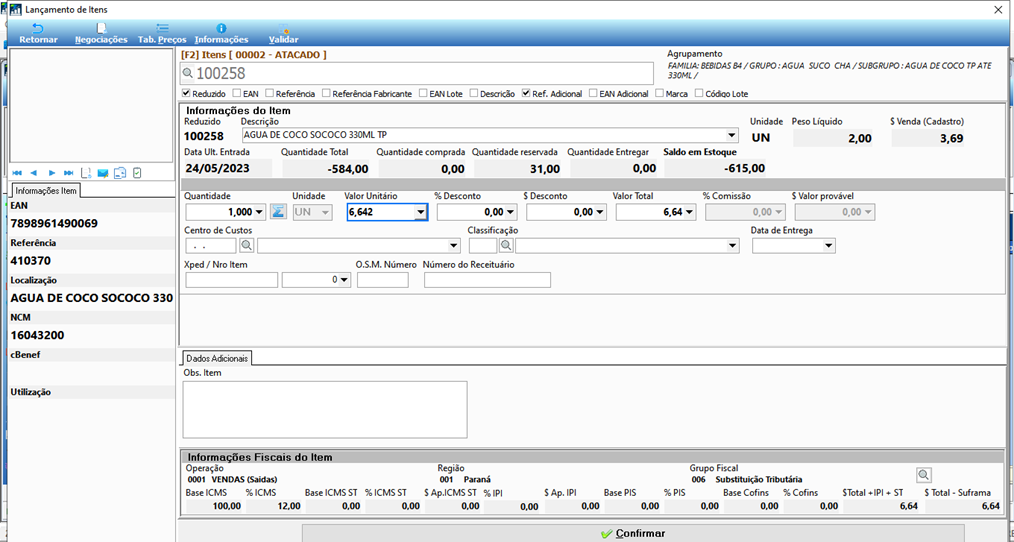Expand the Descrição item dropdown

731,136
